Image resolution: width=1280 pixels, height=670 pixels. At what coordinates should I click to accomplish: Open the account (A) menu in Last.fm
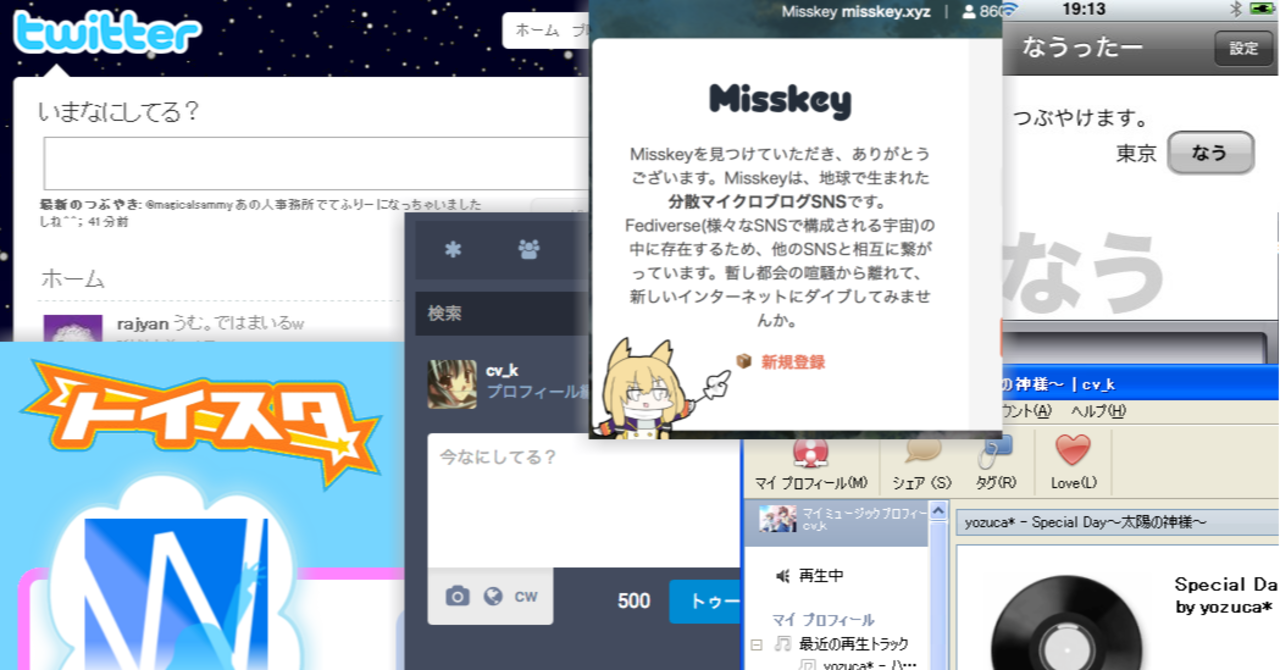coord(1027,411)
